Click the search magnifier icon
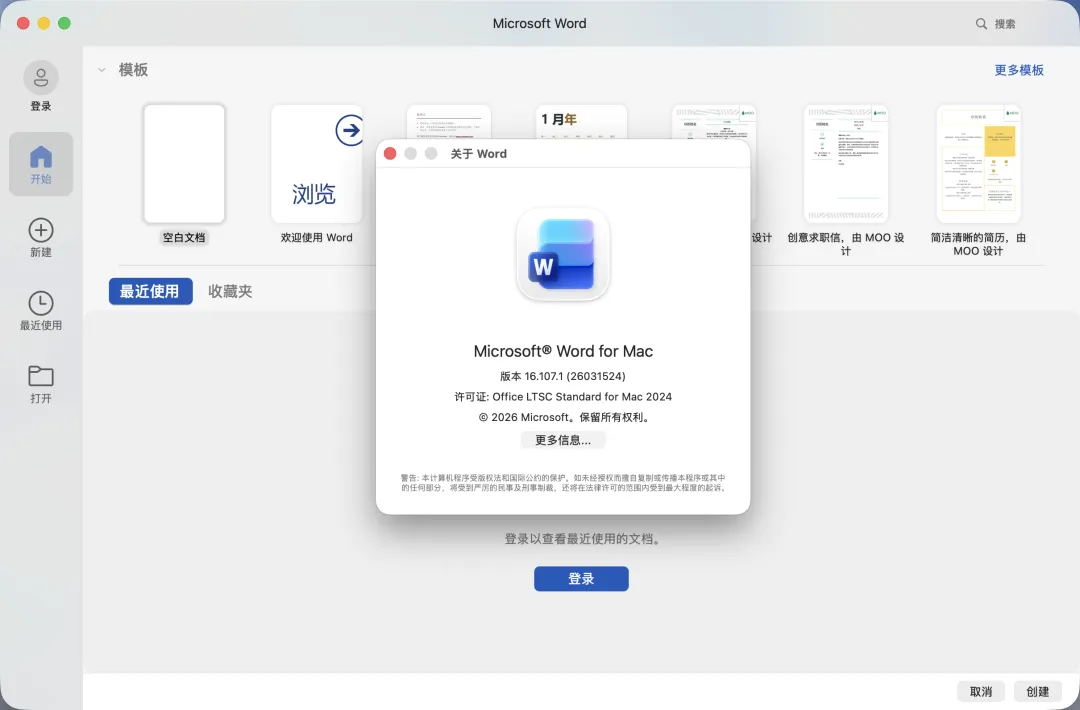The width and height of the screenshot is (1080, 710). [982, 24]
